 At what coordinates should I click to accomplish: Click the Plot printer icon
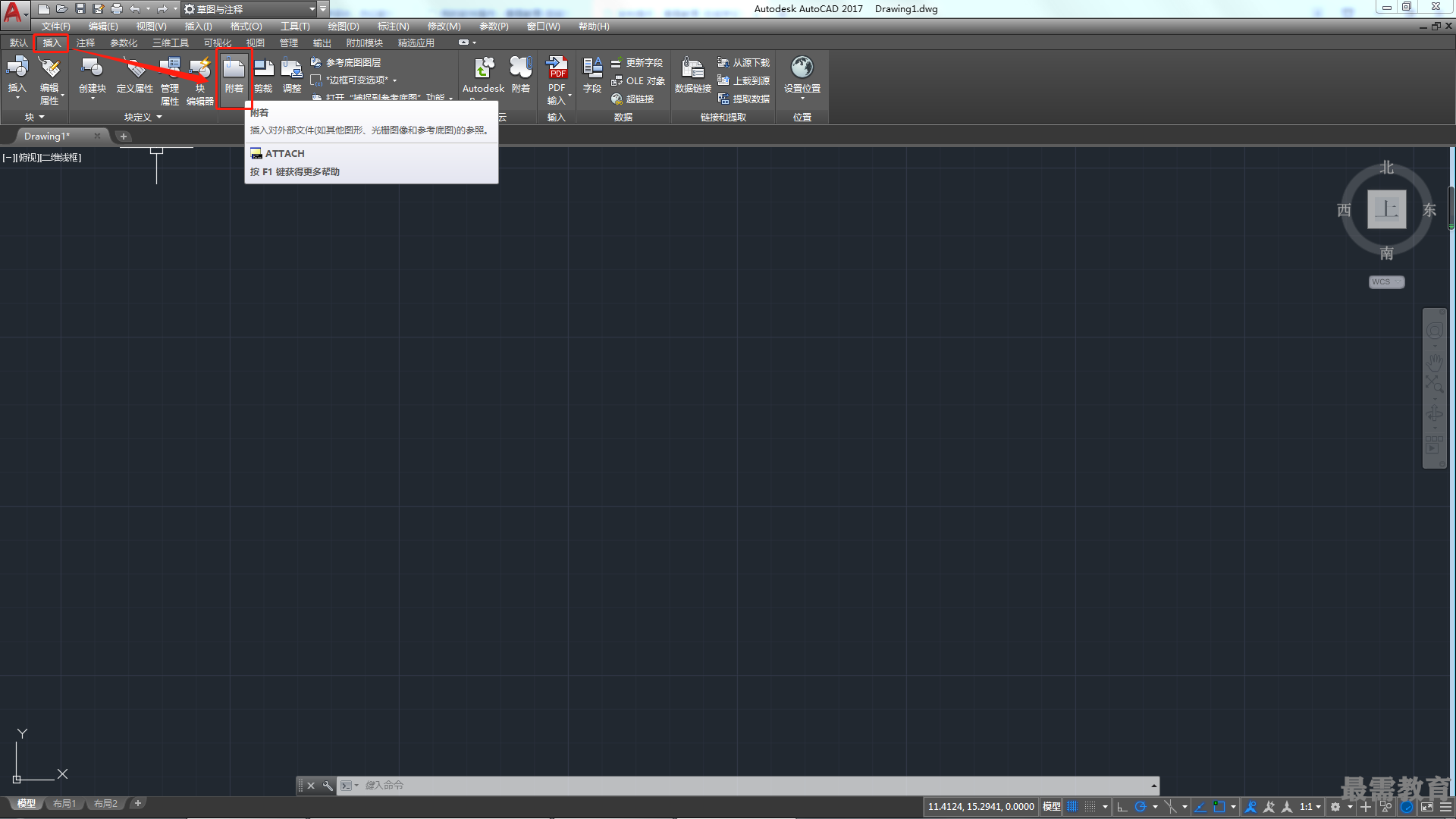coord(117,9)
